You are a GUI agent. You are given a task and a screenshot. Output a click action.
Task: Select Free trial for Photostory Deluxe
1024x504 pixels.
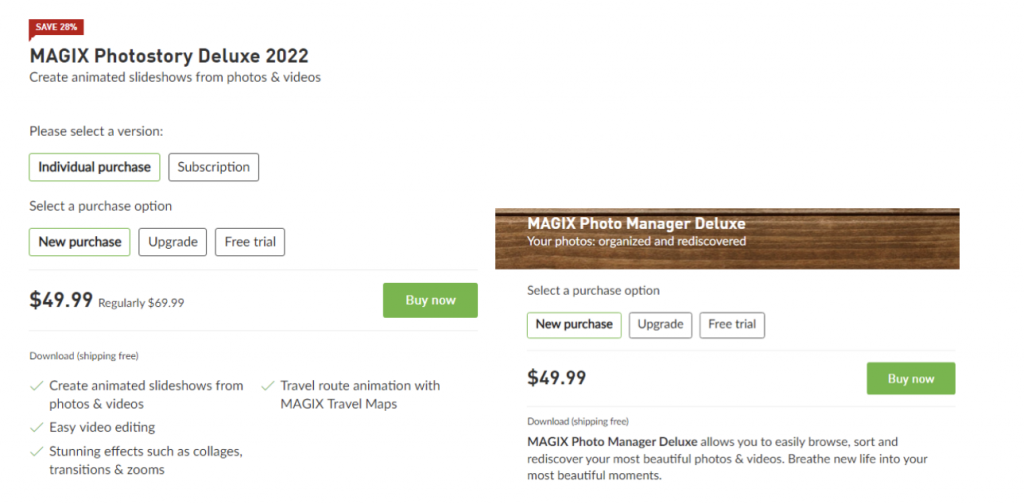pyautogui.click(x=250, y=242)
